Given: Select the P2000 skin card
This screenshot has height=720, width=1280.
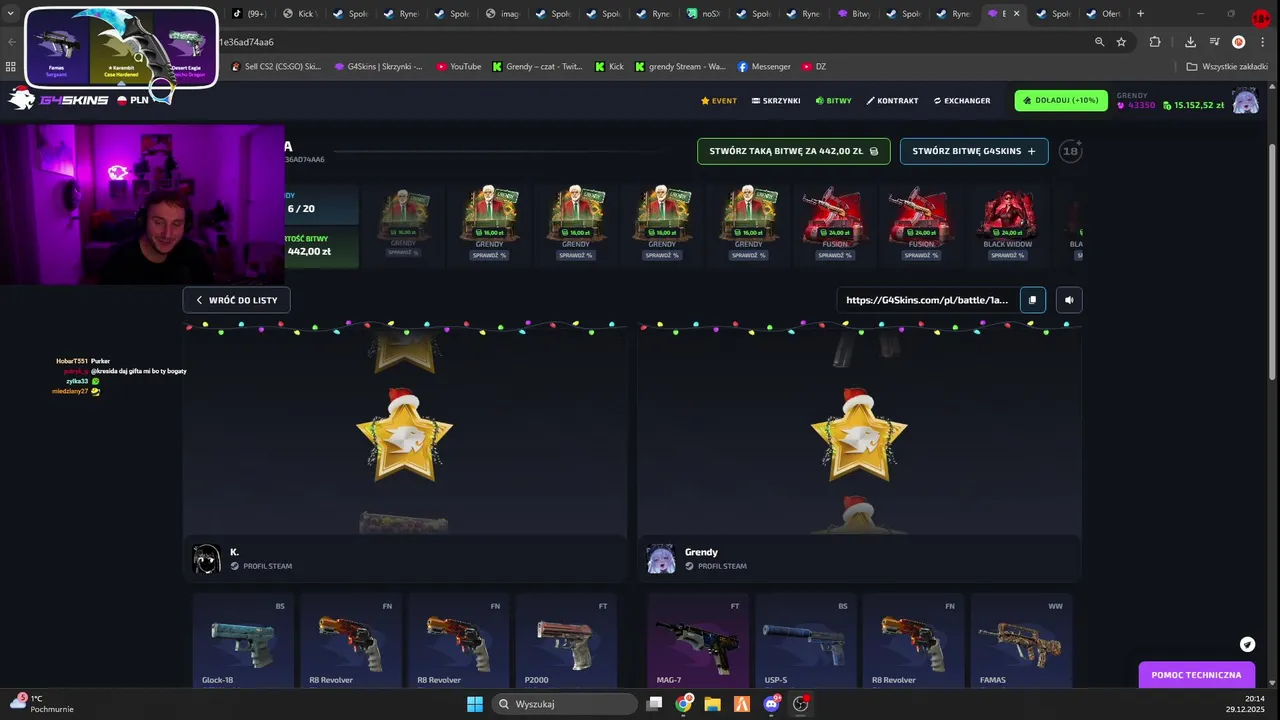Looking at the screenshot, I should pos(566,640).
